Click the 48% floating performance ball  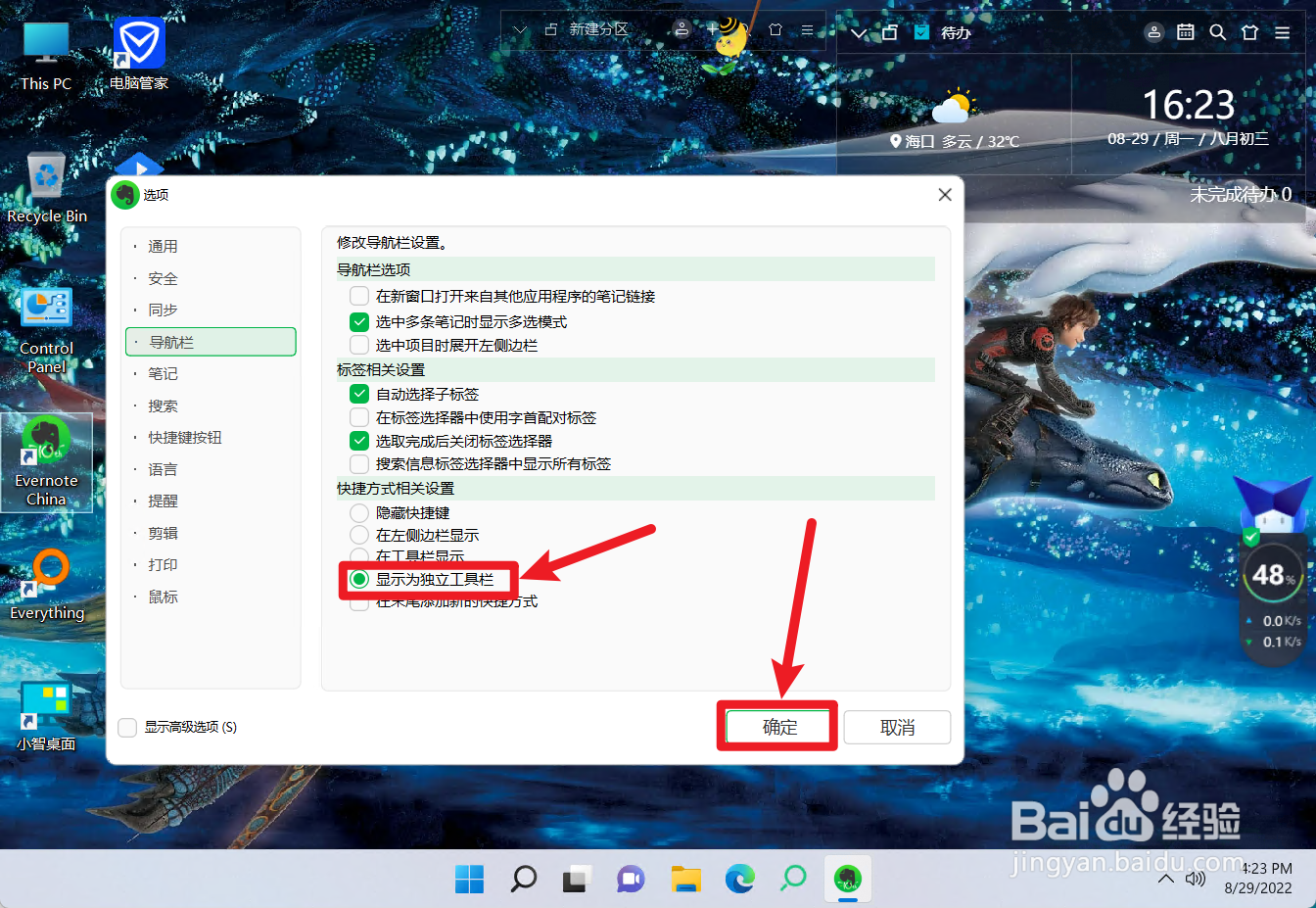[x=1272, y=575]
